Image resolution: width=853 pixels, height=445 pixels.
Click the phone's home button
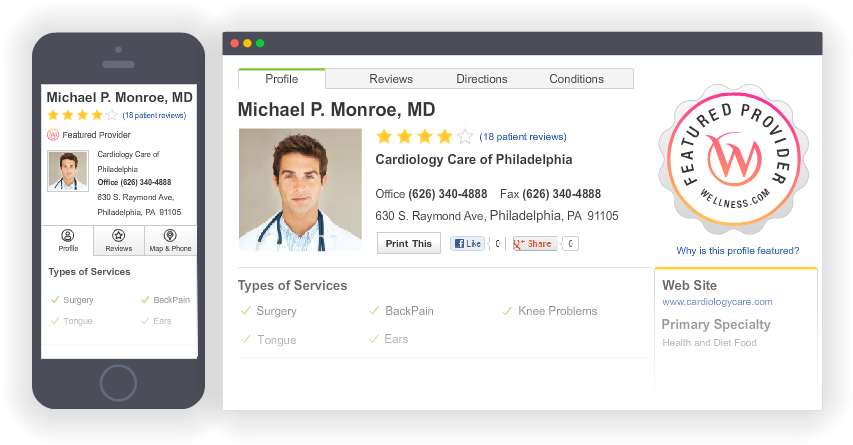point(118,383)
